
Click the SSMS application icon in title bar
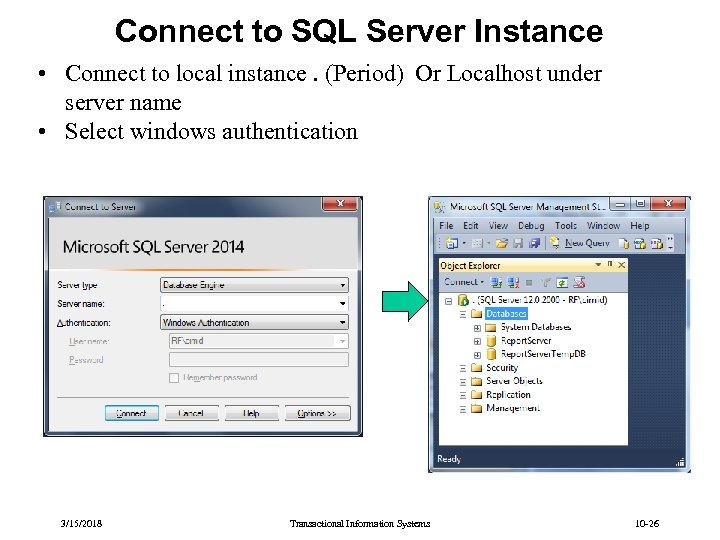point(439,207)
